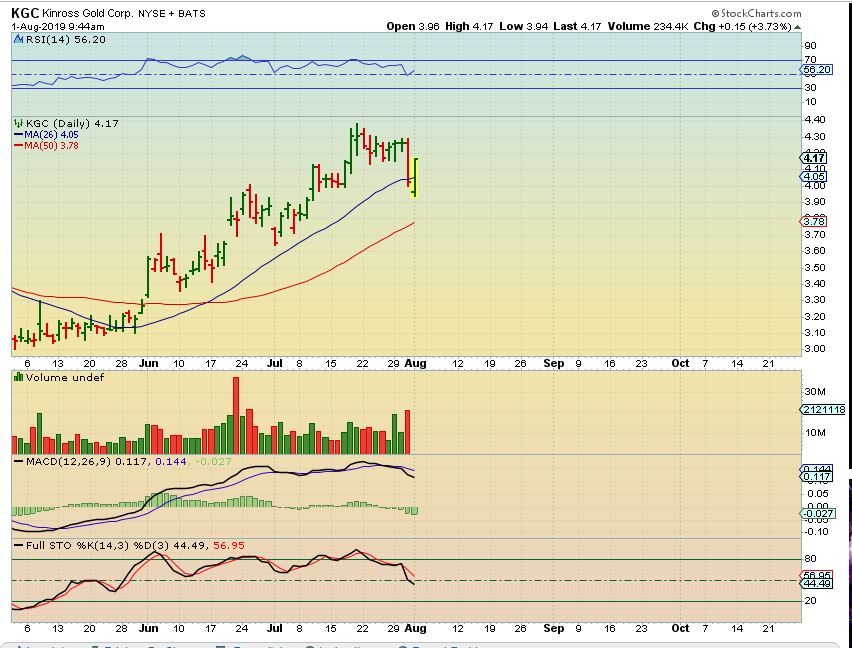This screenshot has height=648, width=852.
Task: Click the Jul label on bottom stochastic date axis
Action: pos(275,628)
